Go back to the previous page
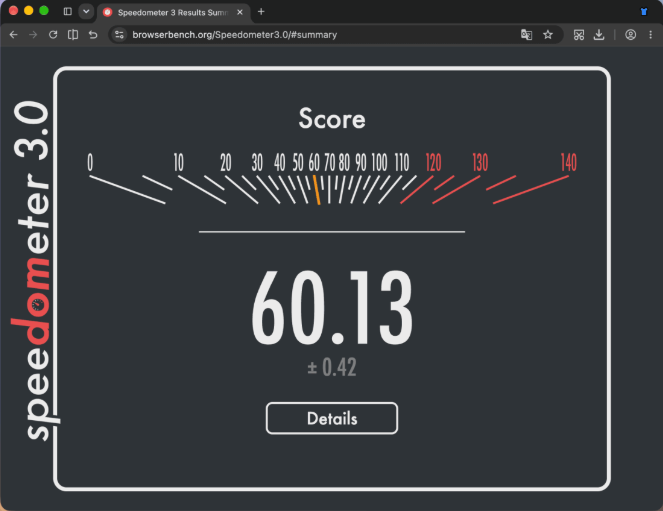The width and height of the screenshot is (663, 511). [x=14, y=35]
